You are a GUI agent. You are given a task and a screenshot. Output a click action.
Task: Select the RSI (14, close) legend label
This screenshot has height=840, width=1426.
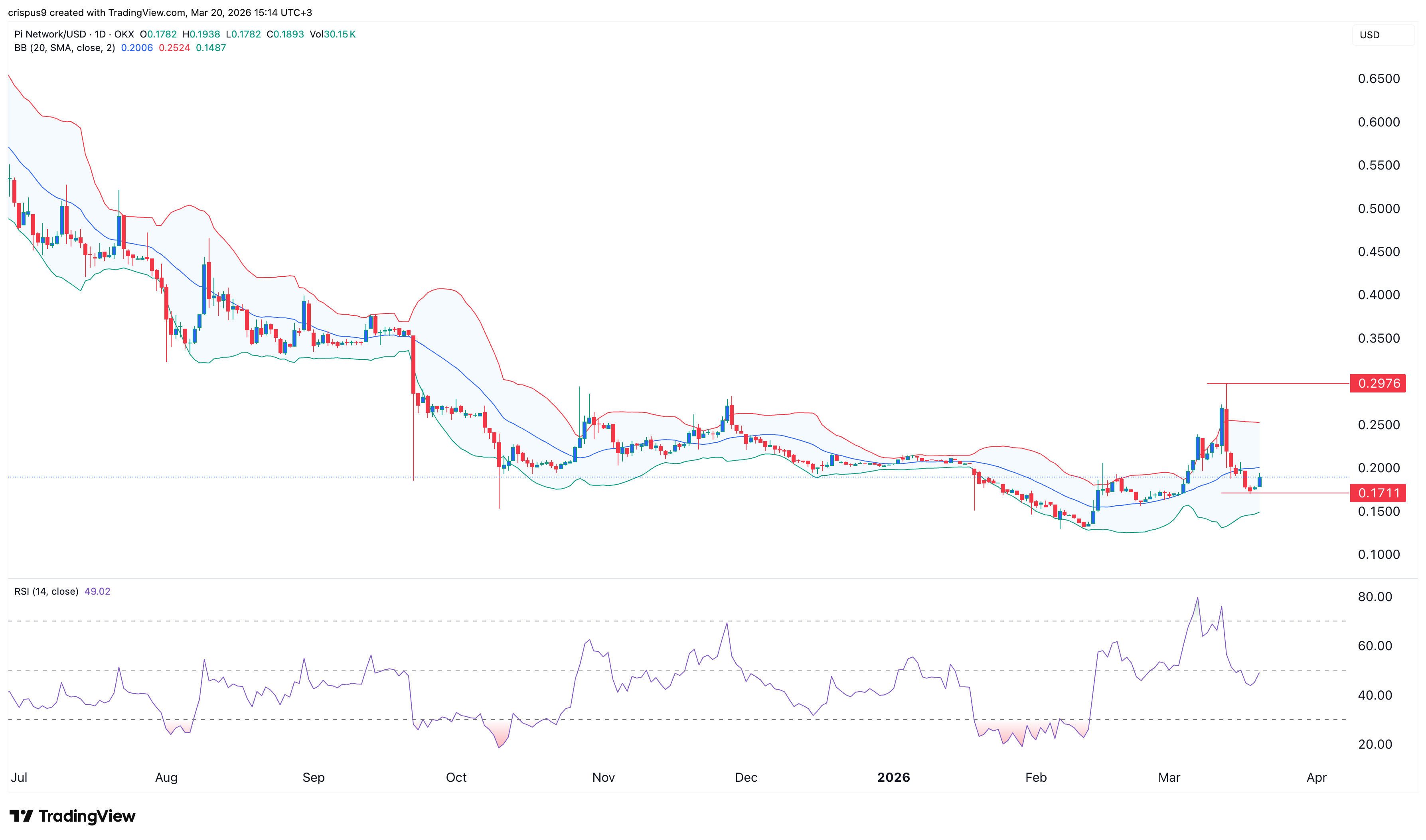[46, 592]
